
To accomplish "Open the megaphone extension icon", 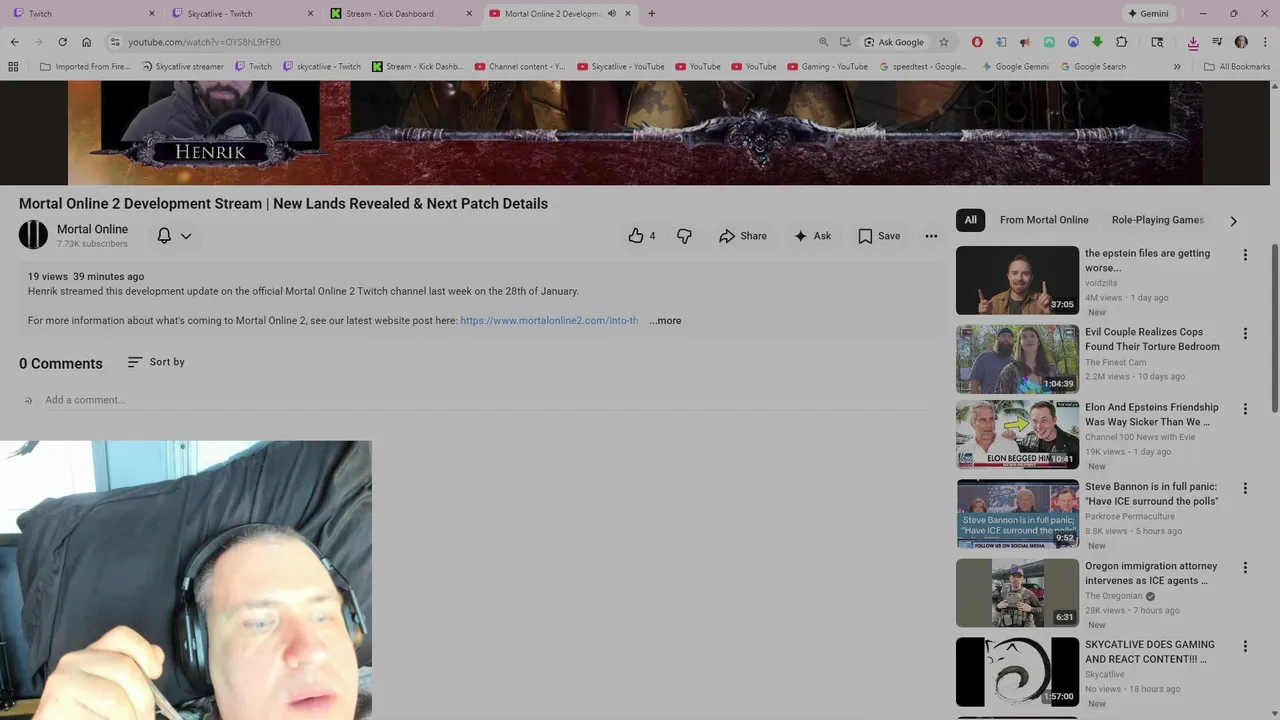I will click(x=1025, y=42).
